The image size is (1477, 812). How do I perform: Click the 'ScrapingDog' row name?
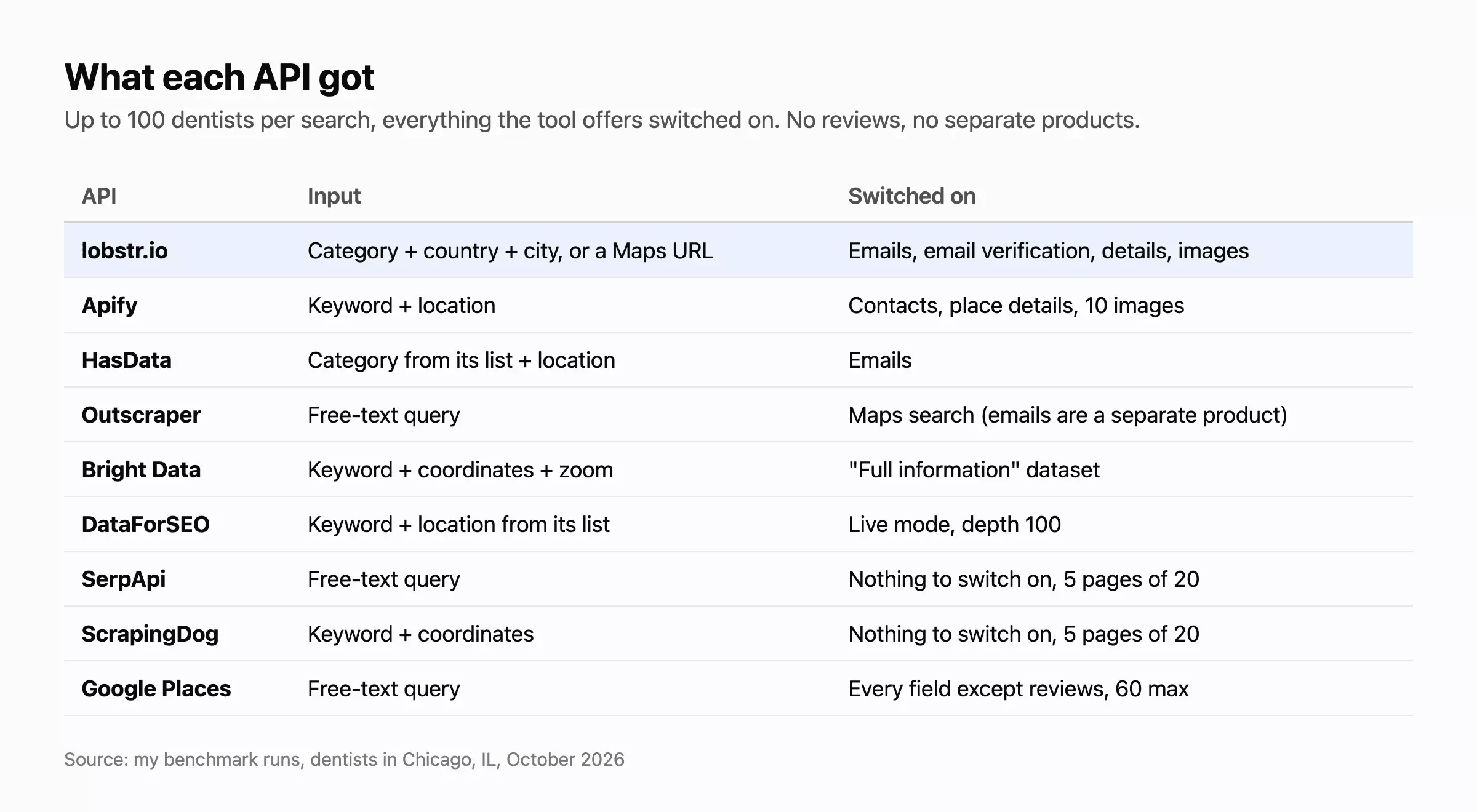pyautogui.click(x=150, y=634)
